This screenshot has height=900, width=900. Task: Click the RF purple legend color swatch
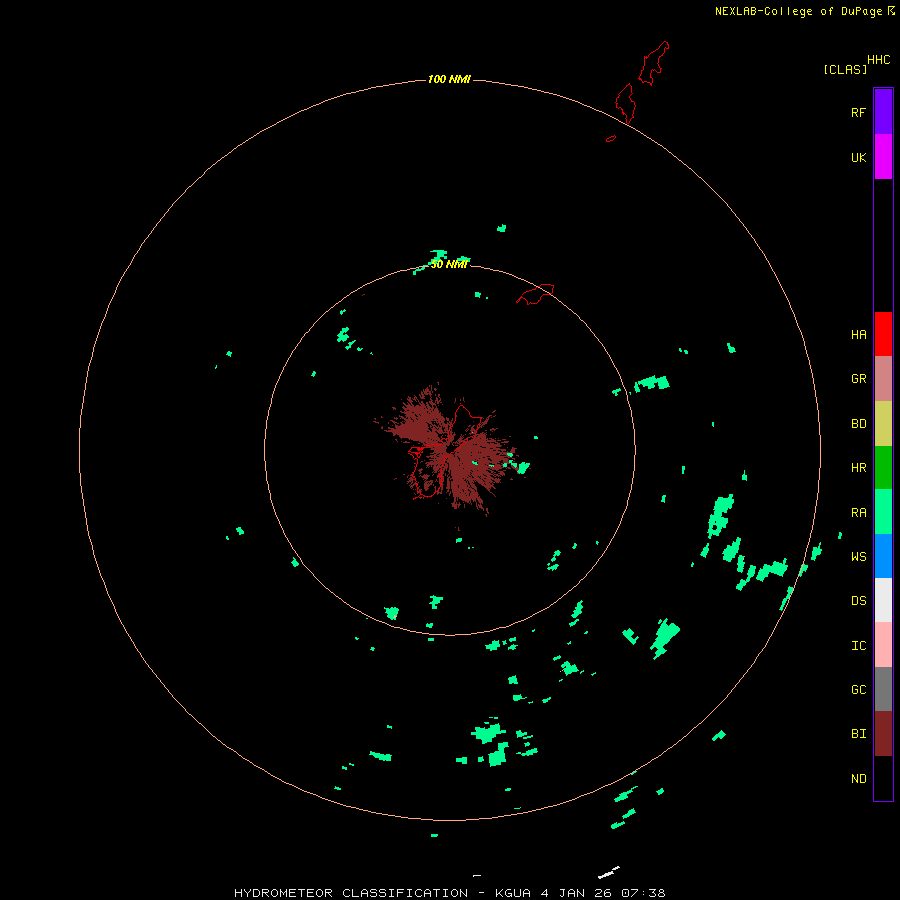883,112
